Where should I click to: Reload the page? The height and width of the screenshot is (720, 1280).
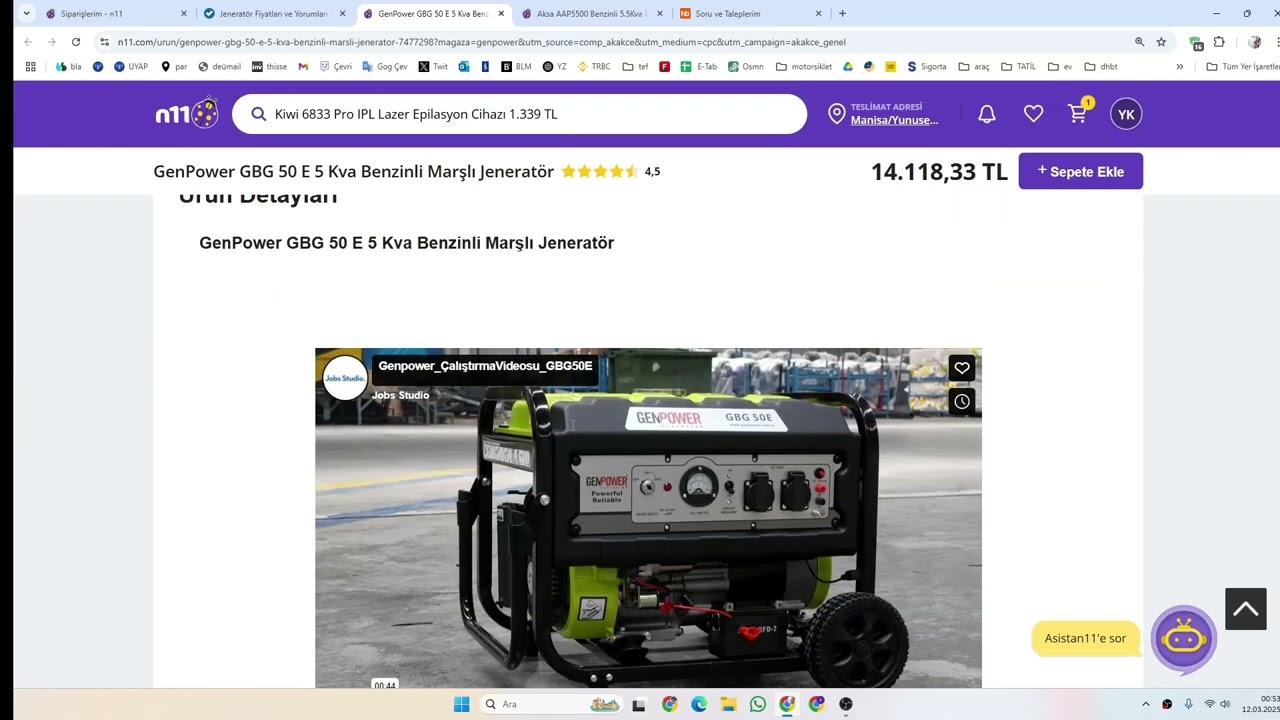click(76, 42)
